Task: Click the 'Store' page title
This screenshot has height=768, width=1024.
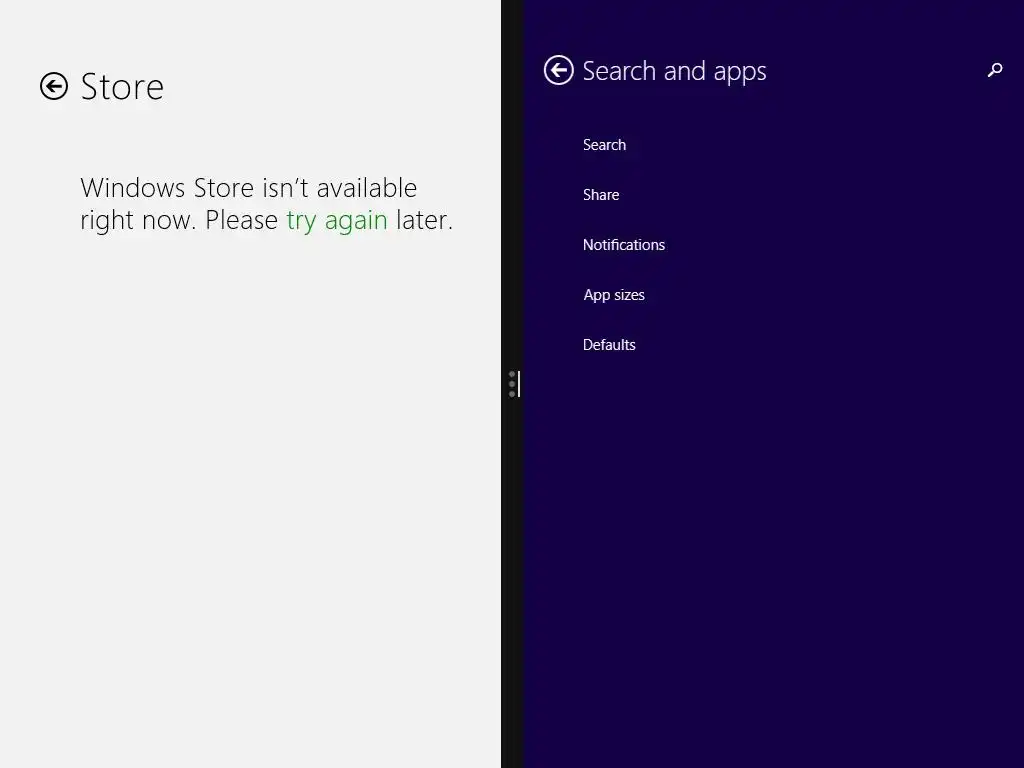Action: [122, 87]
